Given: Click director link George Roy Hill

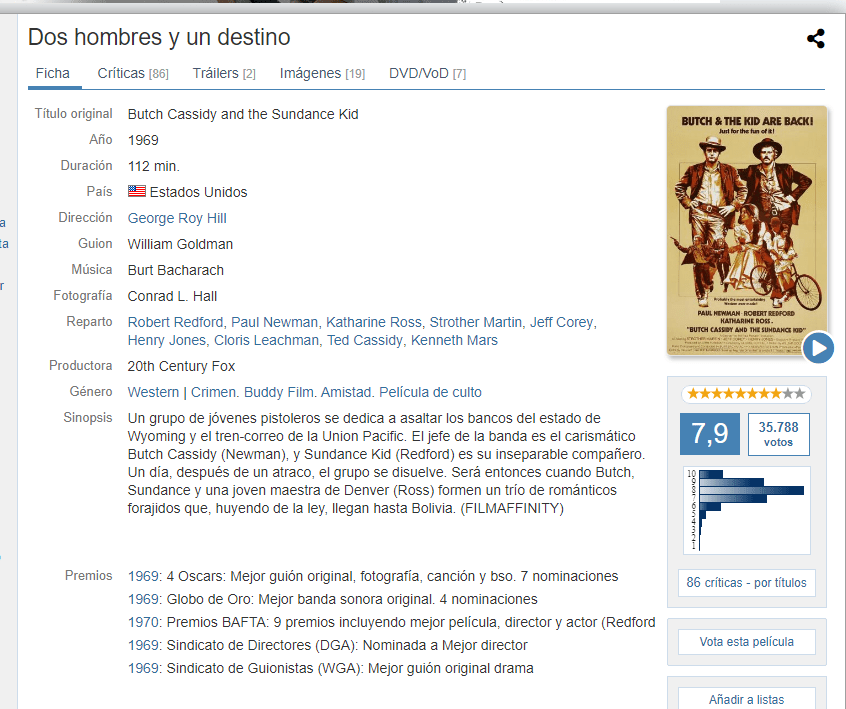Looking at the screenshot, I should click(x=177, y=218).
